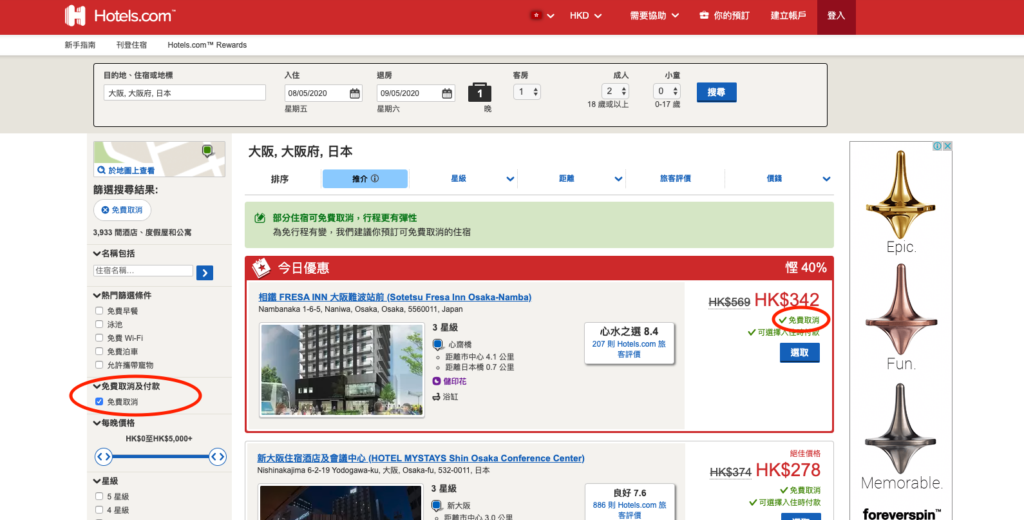Enable the 免費 Wi-Fi checkbox
The width and height of the screenshot is (1024, 520).
99,338
